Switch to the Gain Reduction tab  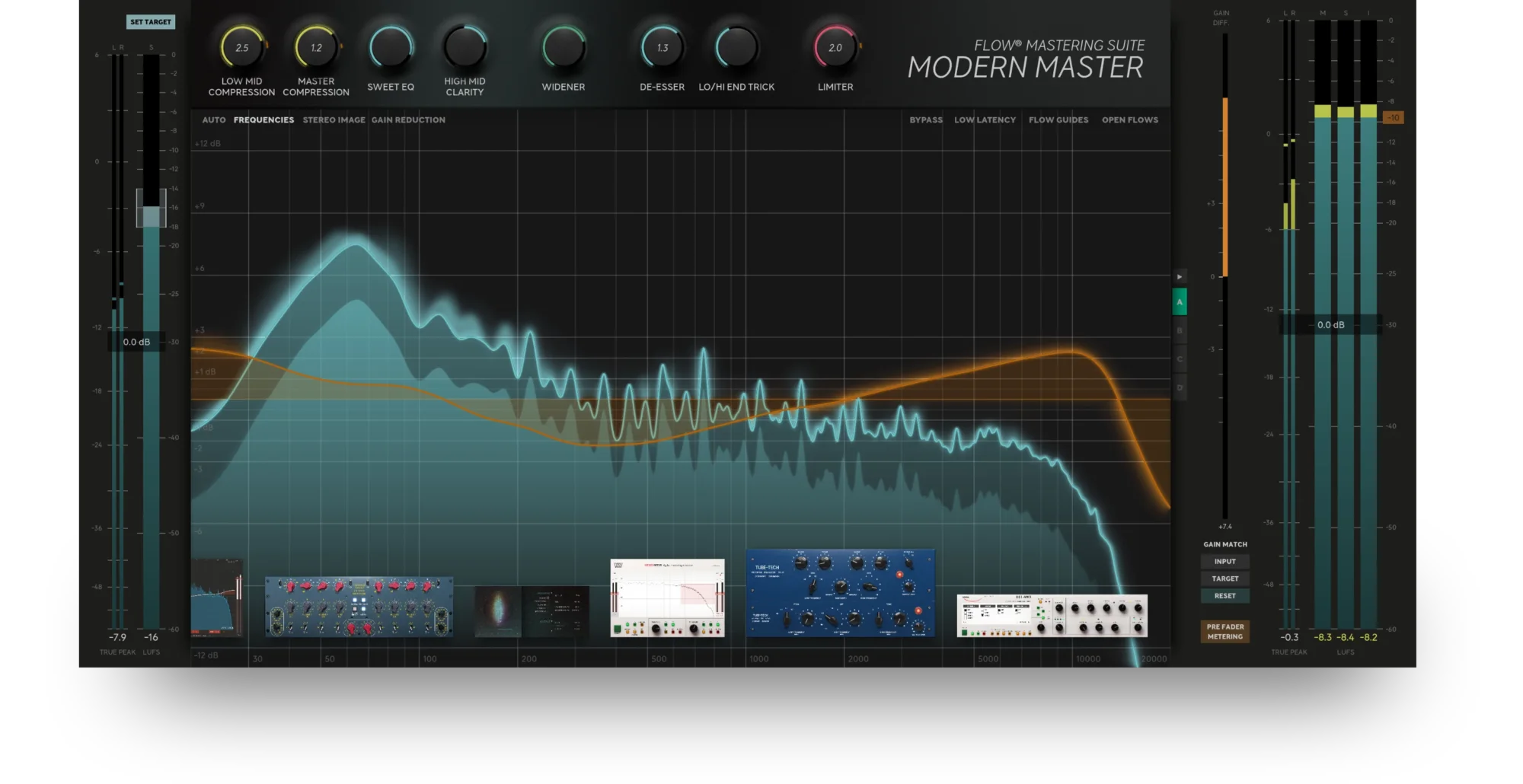point(408,120)
